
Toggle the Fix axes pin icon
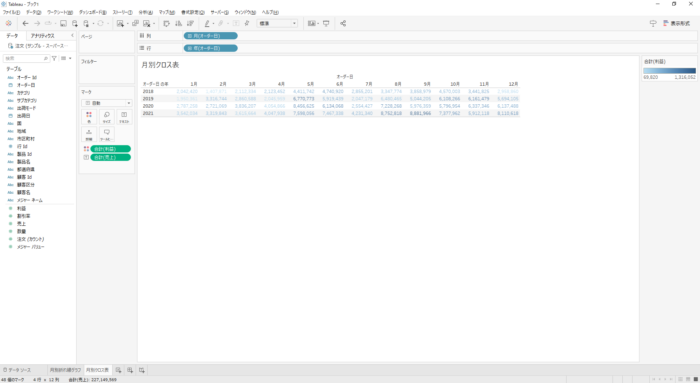[x=247, y=23]
